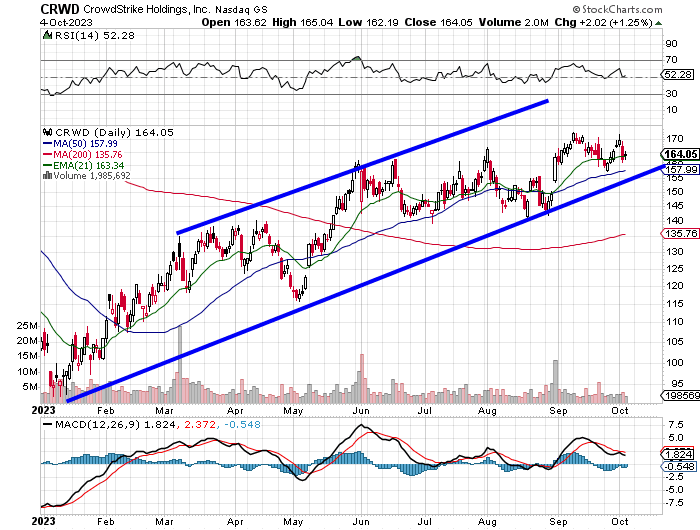Click the red MA(200) legend swatch
This screenshot has width=700, height=530.
[46, 153]
